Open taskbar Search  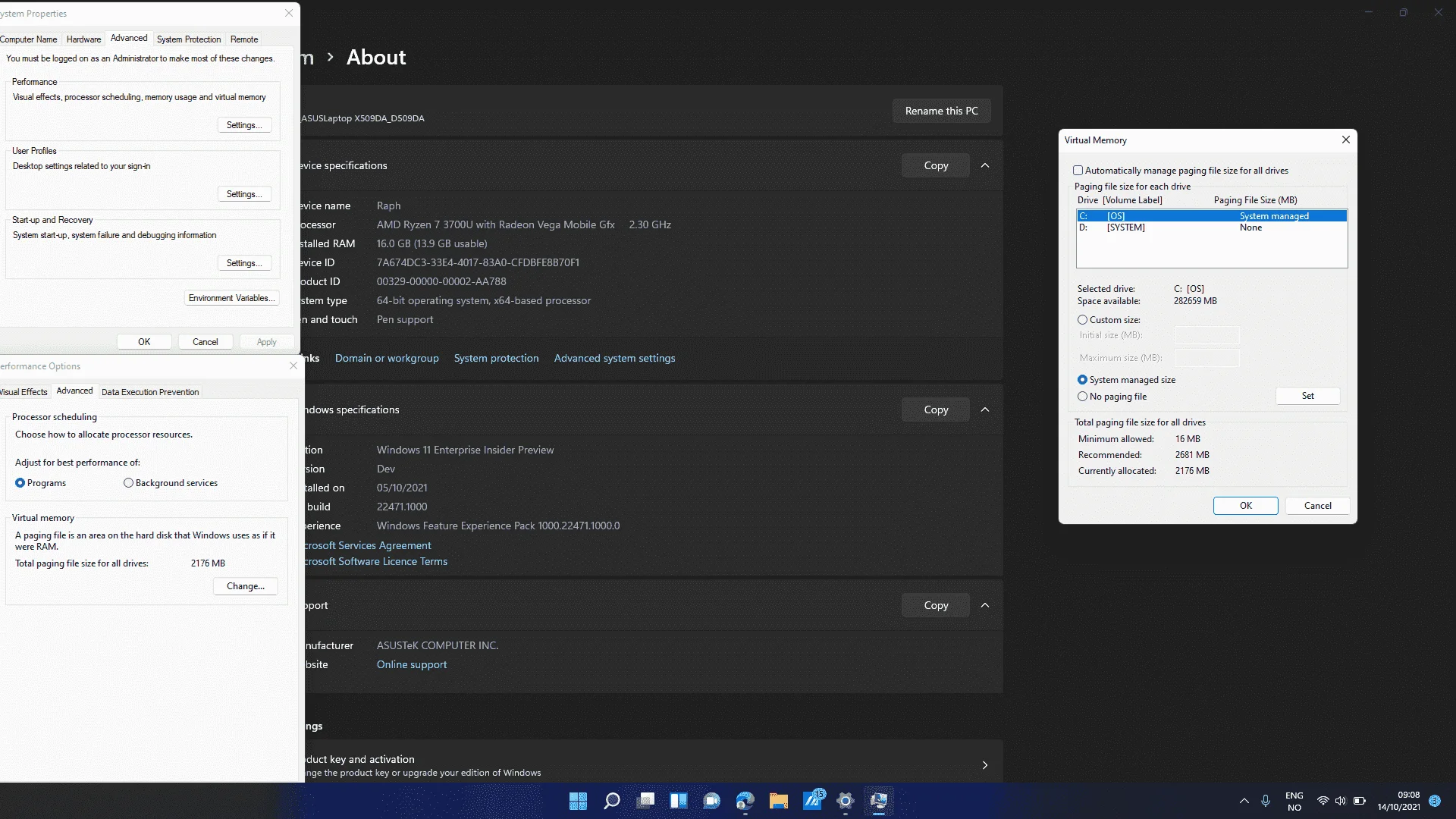point(611,801)
